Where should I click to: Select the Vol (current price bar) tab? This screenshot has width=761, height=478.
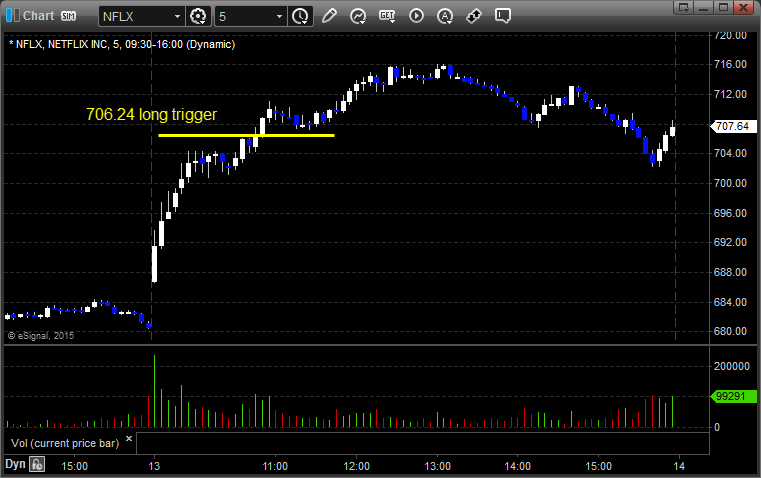[65, 443]
